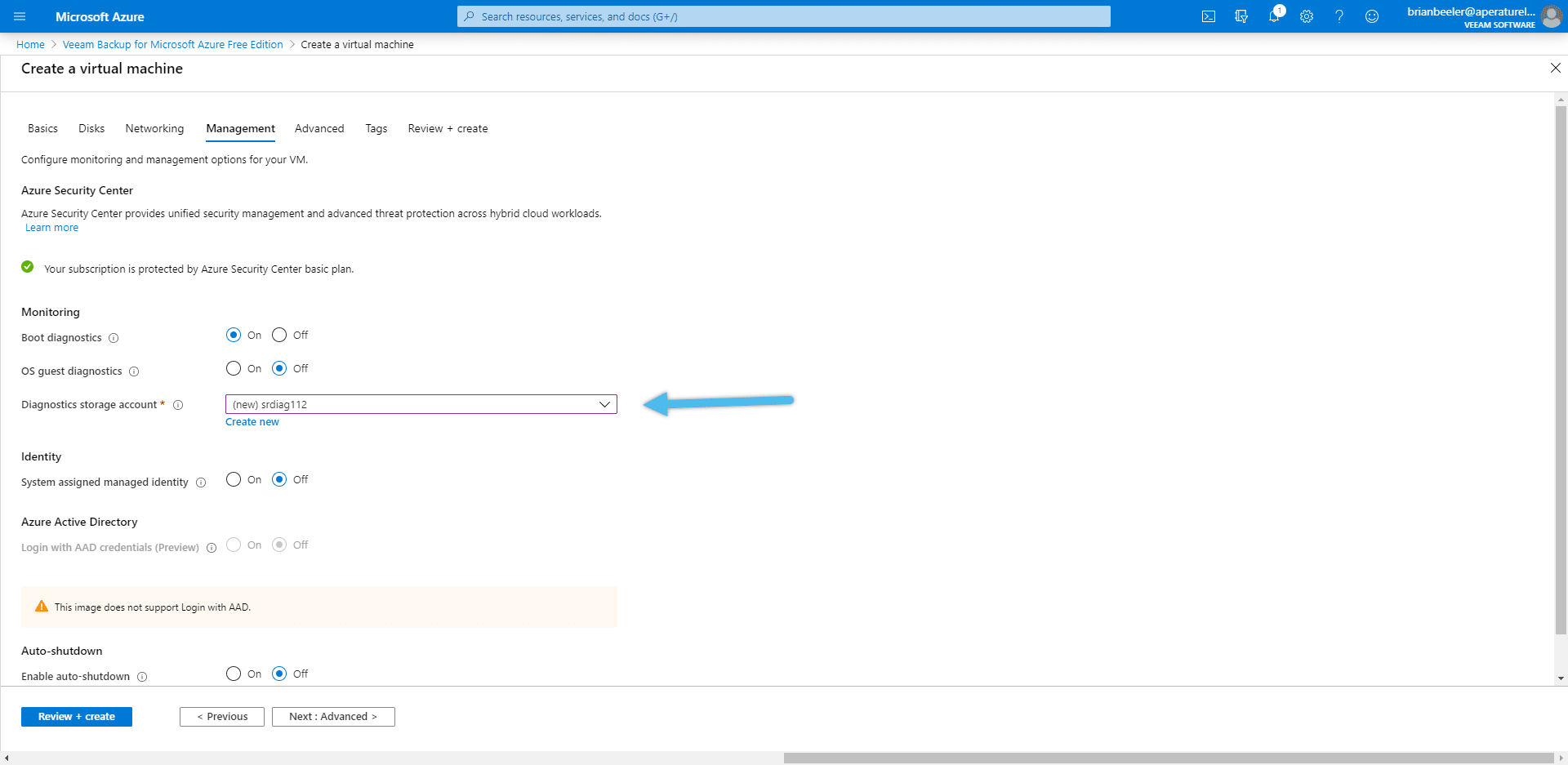Show info tooltip for Diagnostics storage account
1568x765 pixels.
[178, 405]
